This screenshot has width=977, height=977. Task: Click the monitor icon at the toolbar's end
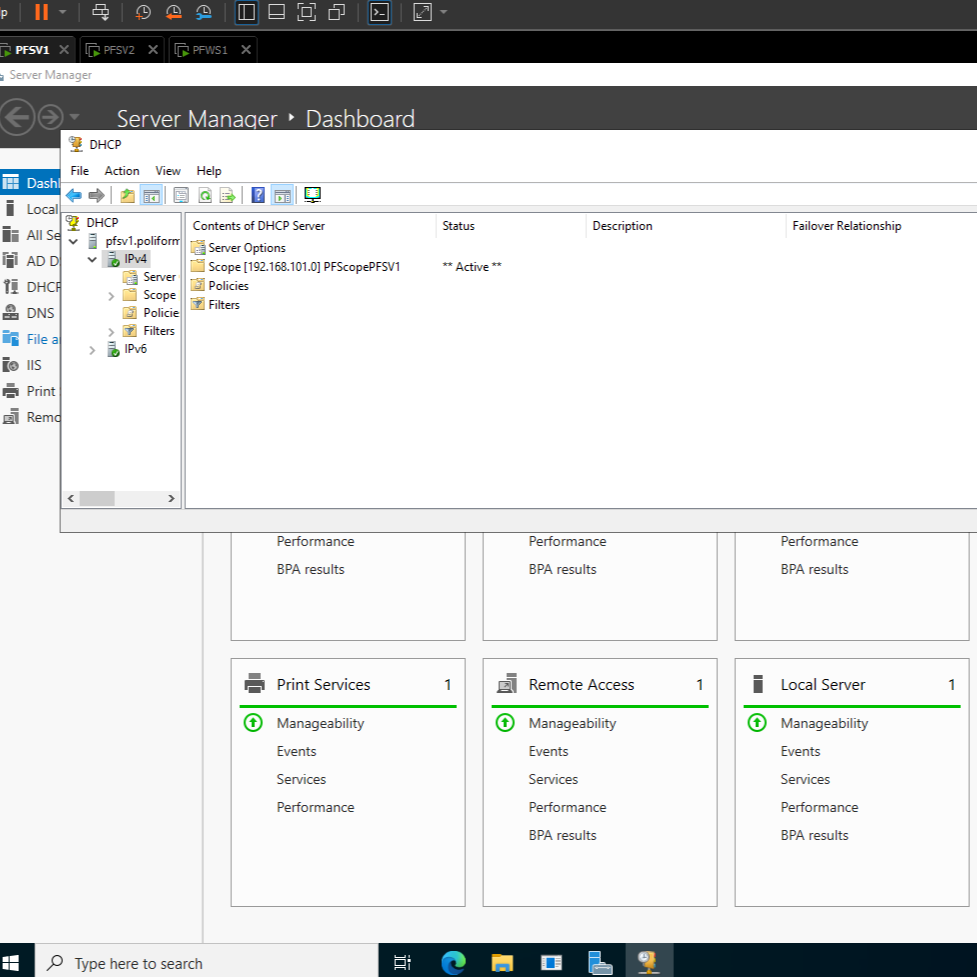[x=312, y=195]
